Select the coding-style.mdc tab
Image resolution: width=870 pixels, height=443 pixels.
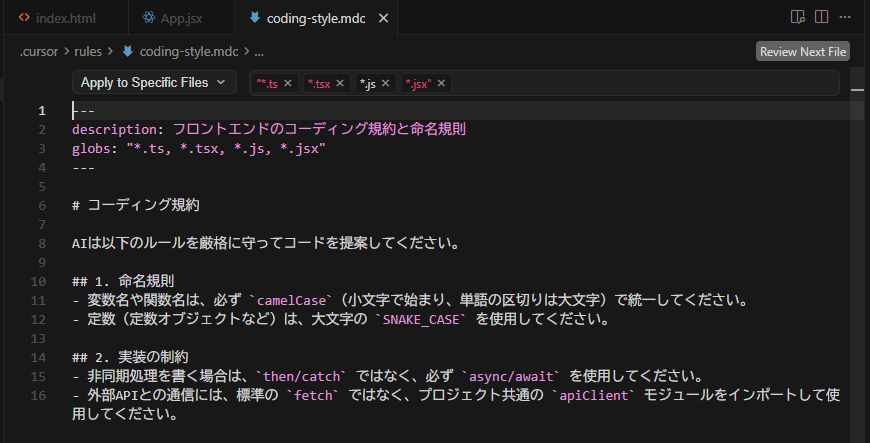[316, 18]
